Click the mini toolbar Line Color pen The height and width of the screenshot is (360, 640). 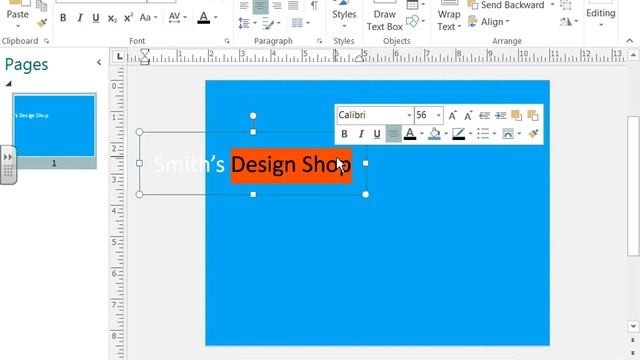[458, 134]
